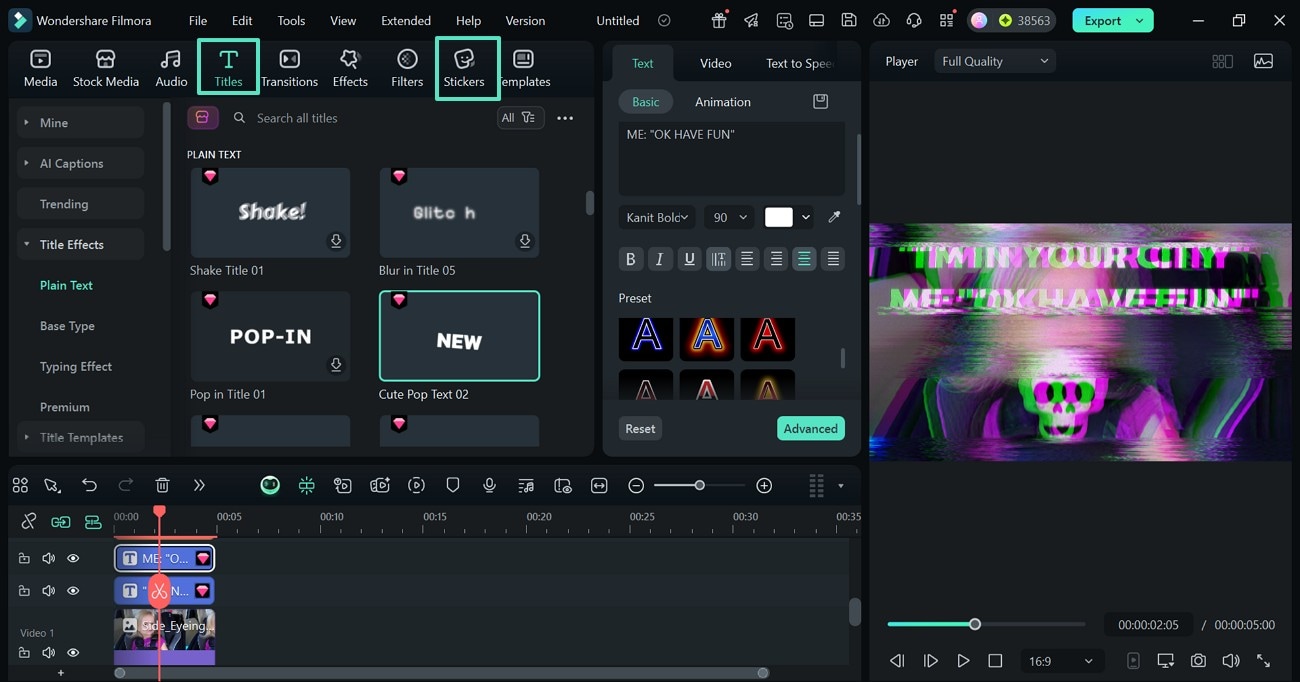This screenshot has height=682, width=1300.
Task: Click the save preset icon beside Animation
Action: pos(820,101)
